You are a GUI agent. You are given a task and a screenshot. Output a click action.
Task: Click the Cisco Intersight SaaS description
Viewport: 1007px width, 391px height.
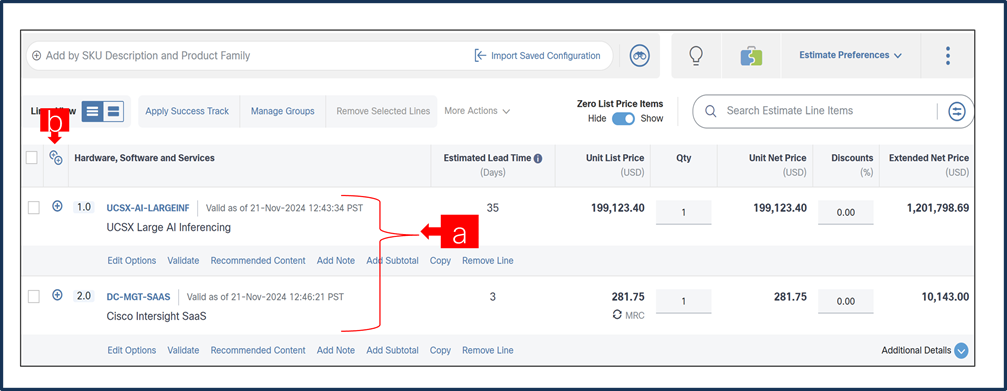(156, 317)
